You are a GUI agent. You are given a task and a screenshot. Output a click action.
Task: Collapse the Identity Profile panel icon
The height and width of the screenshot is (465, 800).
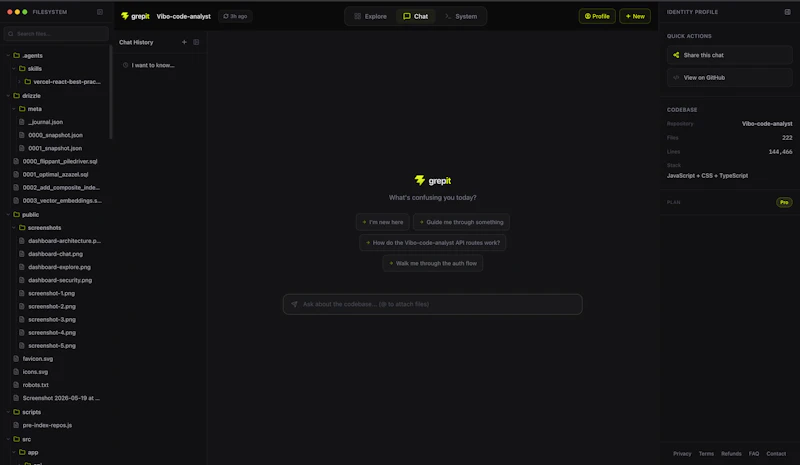point(787,12)
